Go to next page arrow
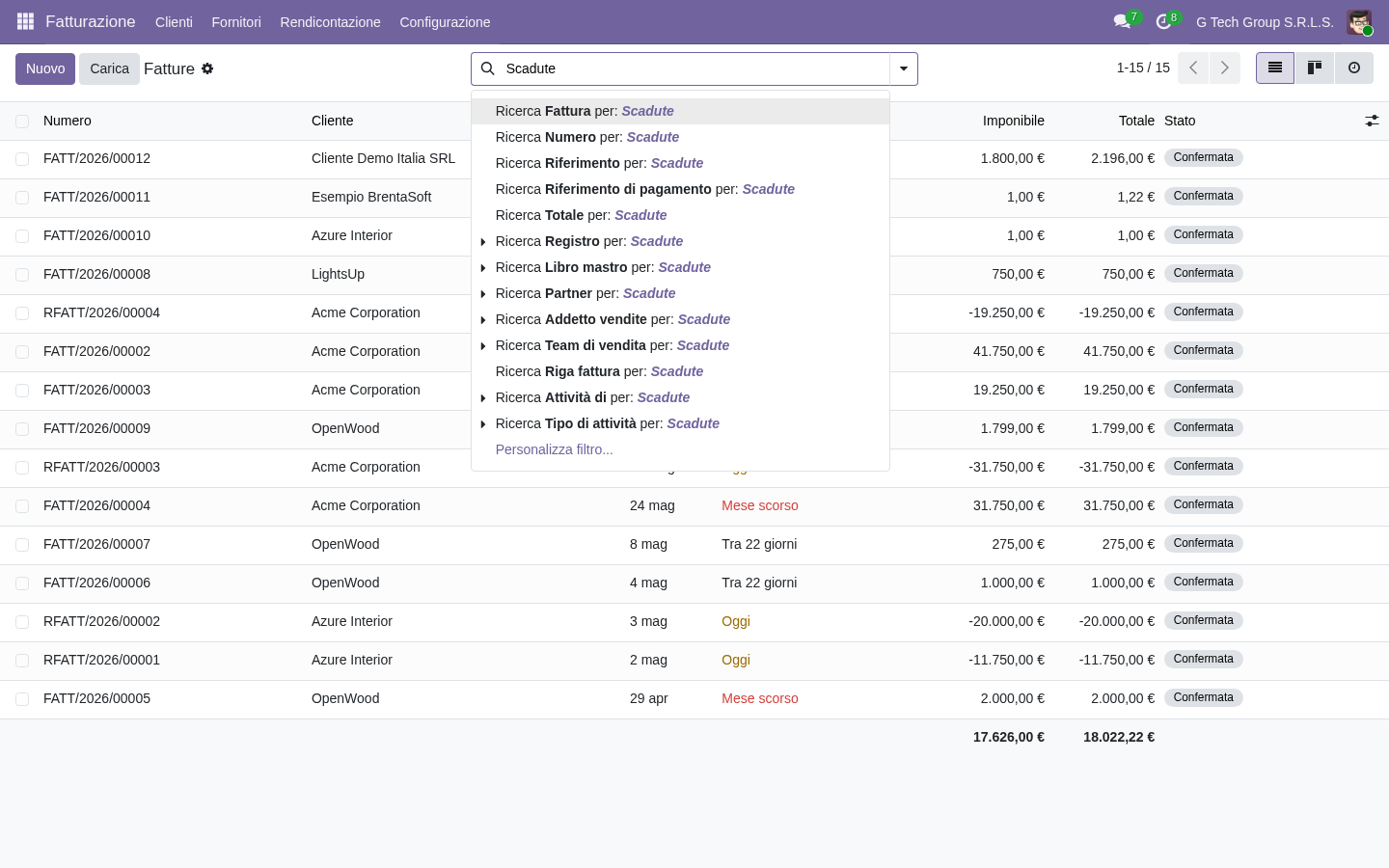This screenshot has width=1389, height=868. (x=1225, y=68)
